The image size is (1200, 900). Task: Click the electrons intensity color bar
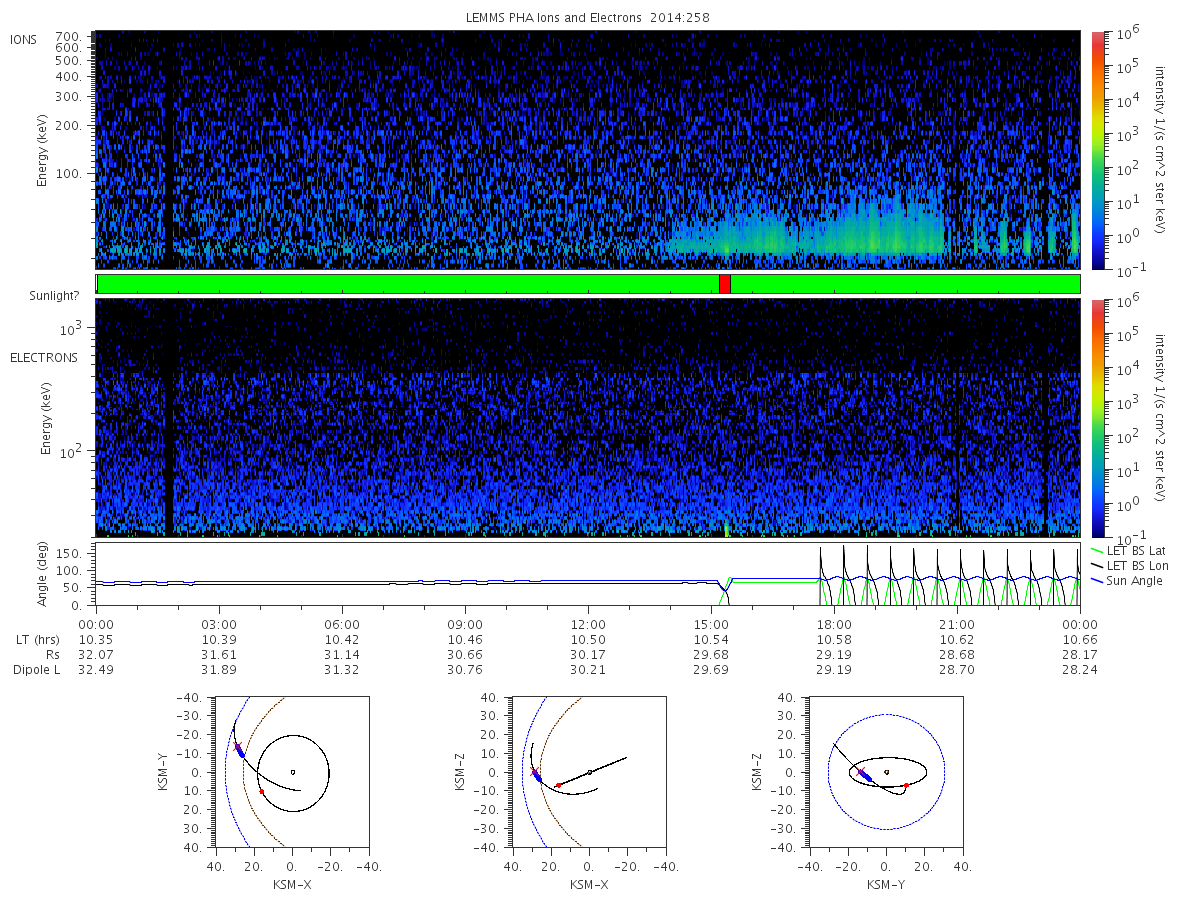point(1097,417)
